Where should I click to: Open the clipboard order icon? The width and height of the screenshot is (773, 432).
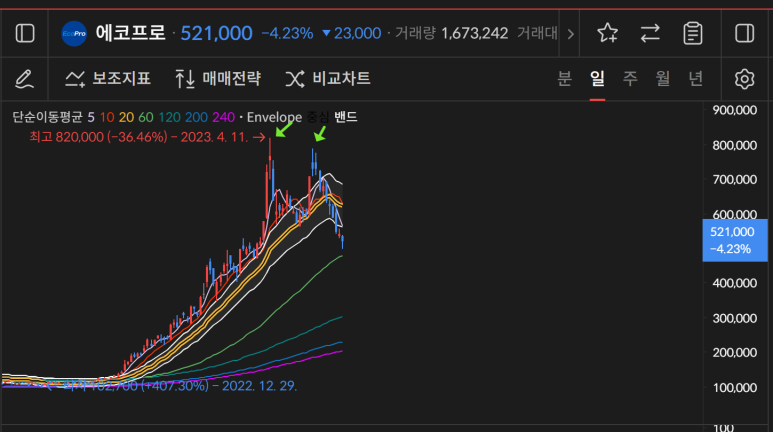[693, 34]
